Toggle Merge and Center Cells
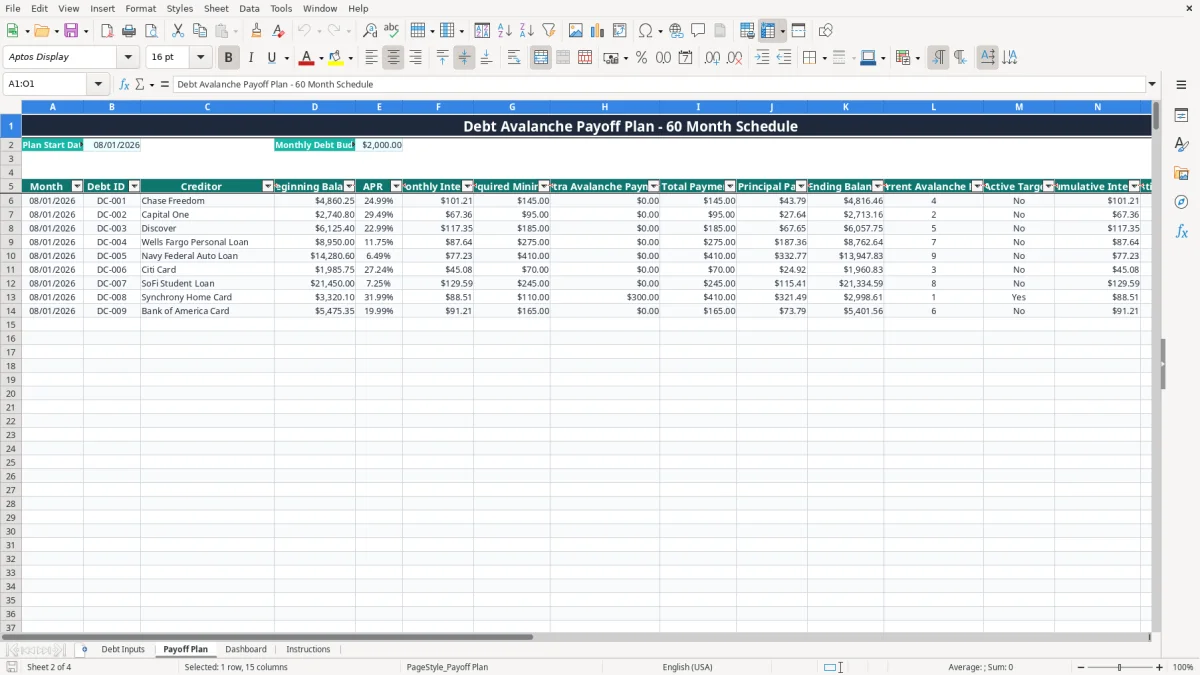Viewport: 1200px width, 675px height. click(541, 58)
